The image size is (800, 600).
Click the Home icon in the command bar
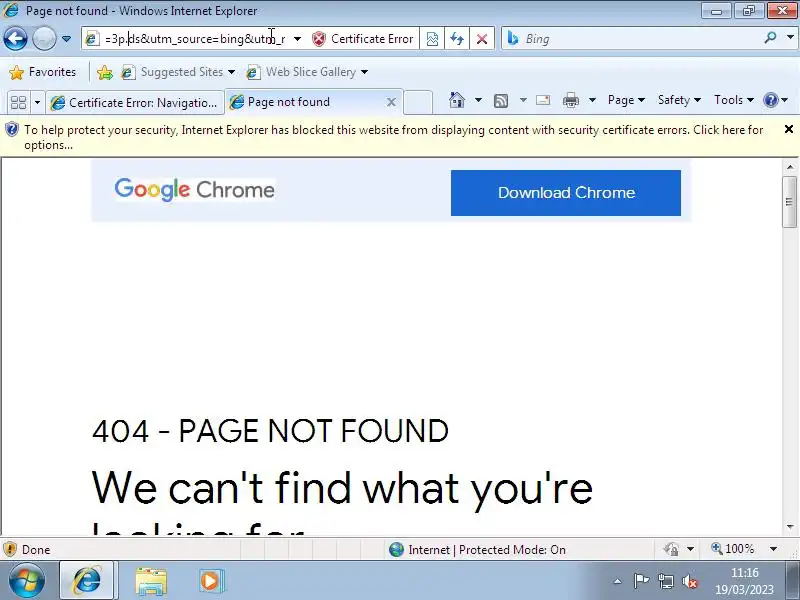pyautogui.click(x=457, y=100)
